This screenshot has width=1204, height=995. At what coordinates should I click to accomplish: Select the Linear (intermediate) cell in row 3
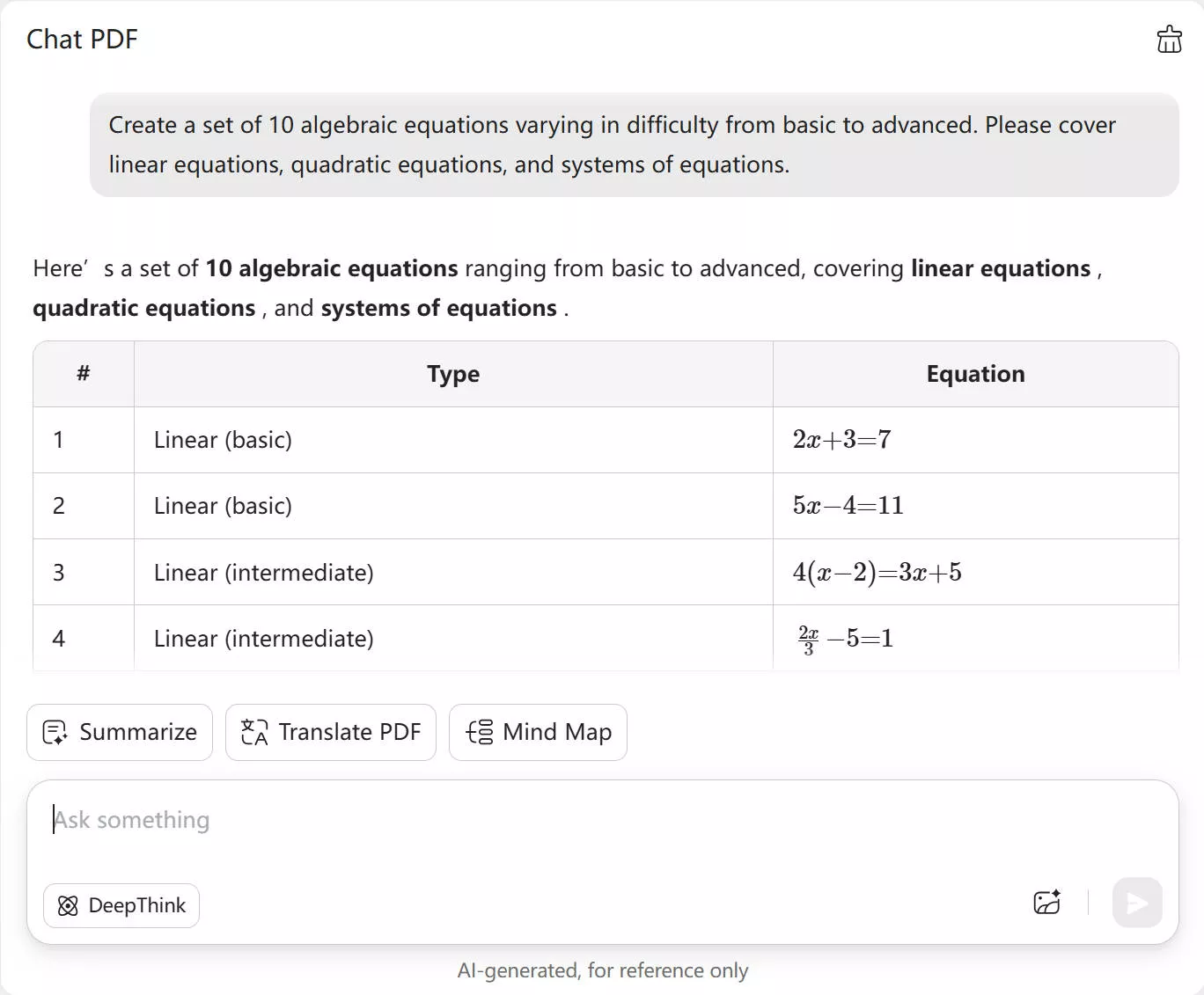[263, 572]
